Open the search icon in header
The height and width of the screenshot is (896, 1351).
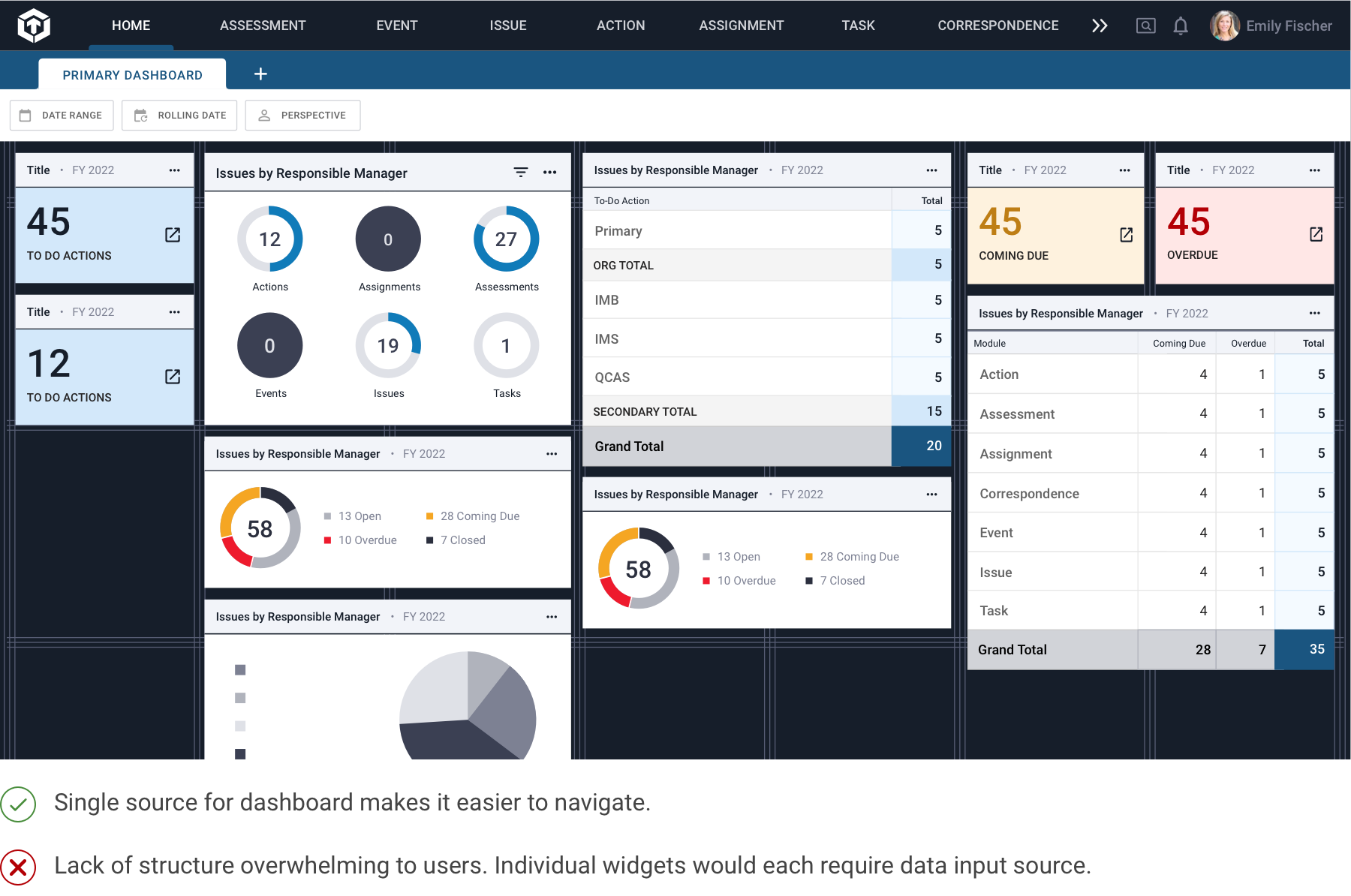[x=1145, y=26]
